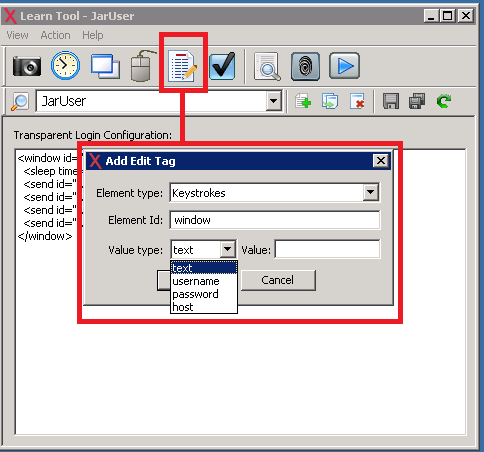Select the mouse click tool icon
Viewport: 484px width, 452px height.
click(142, 66)
